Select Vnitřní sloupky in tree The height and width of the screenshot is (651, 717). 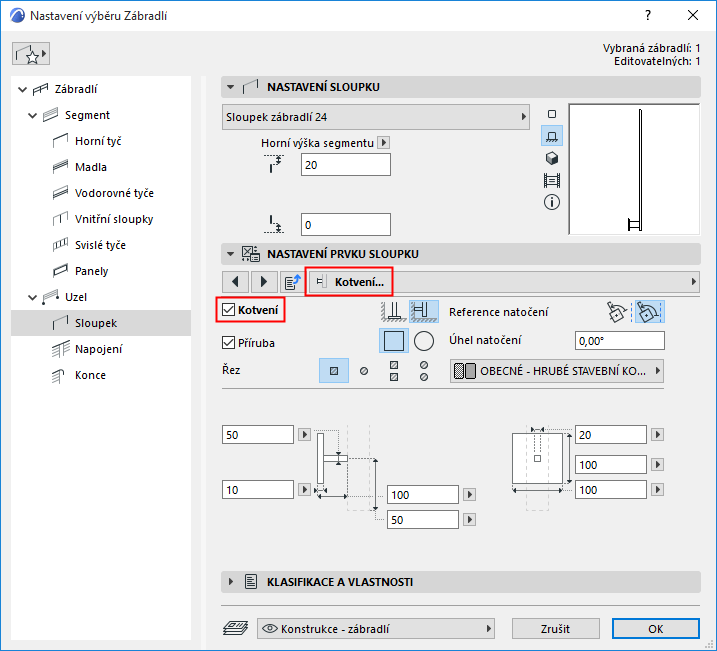click(x=114, y=219)
